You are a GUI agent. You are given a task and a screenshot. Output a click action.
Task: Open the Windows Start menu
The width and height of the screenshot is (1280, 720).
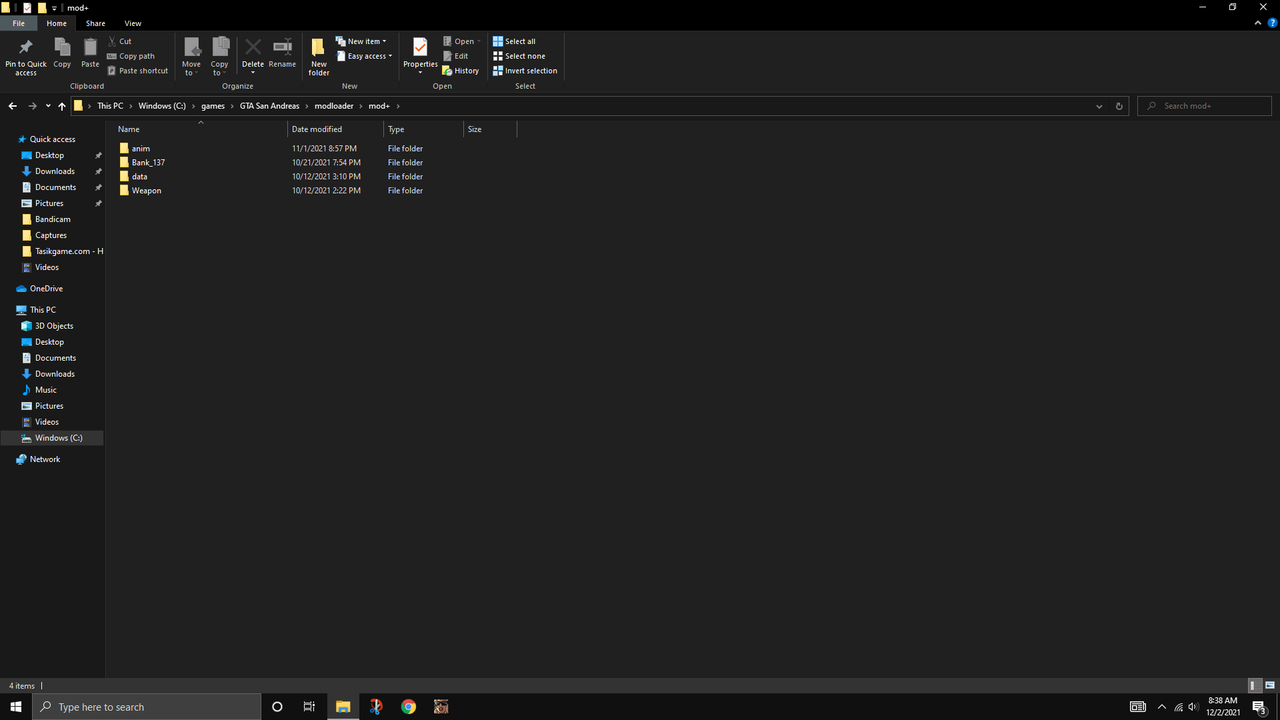click(16, 707)
